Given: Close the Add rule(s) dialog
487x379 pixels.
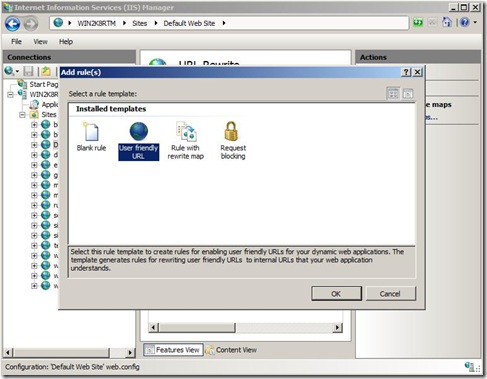Looking at the screenshot, I should [x=418, y=72].
